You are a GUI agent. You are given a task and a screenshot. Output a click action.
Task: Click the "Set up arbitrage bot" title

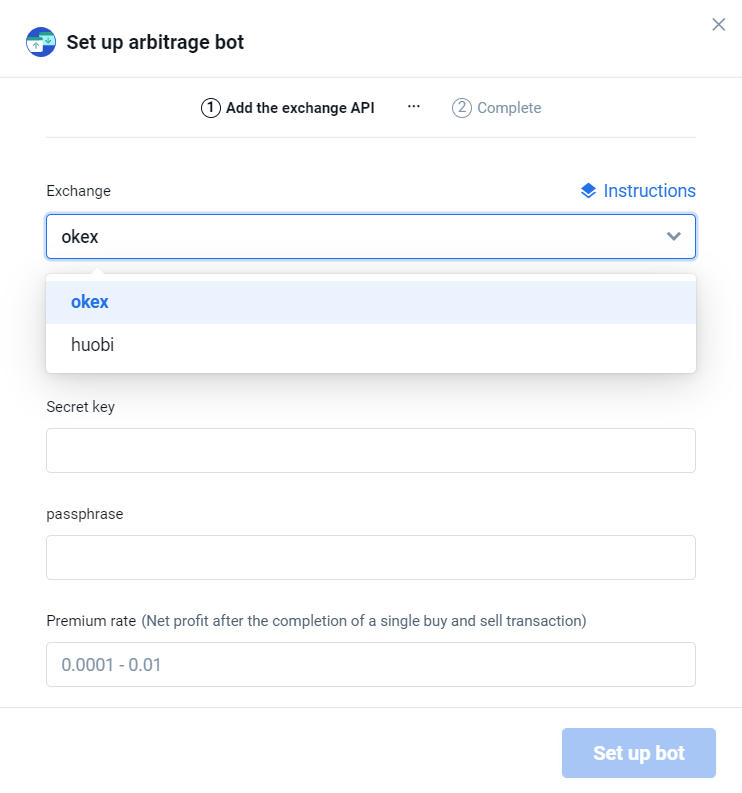pyautogui.click(x=155, y=42)
